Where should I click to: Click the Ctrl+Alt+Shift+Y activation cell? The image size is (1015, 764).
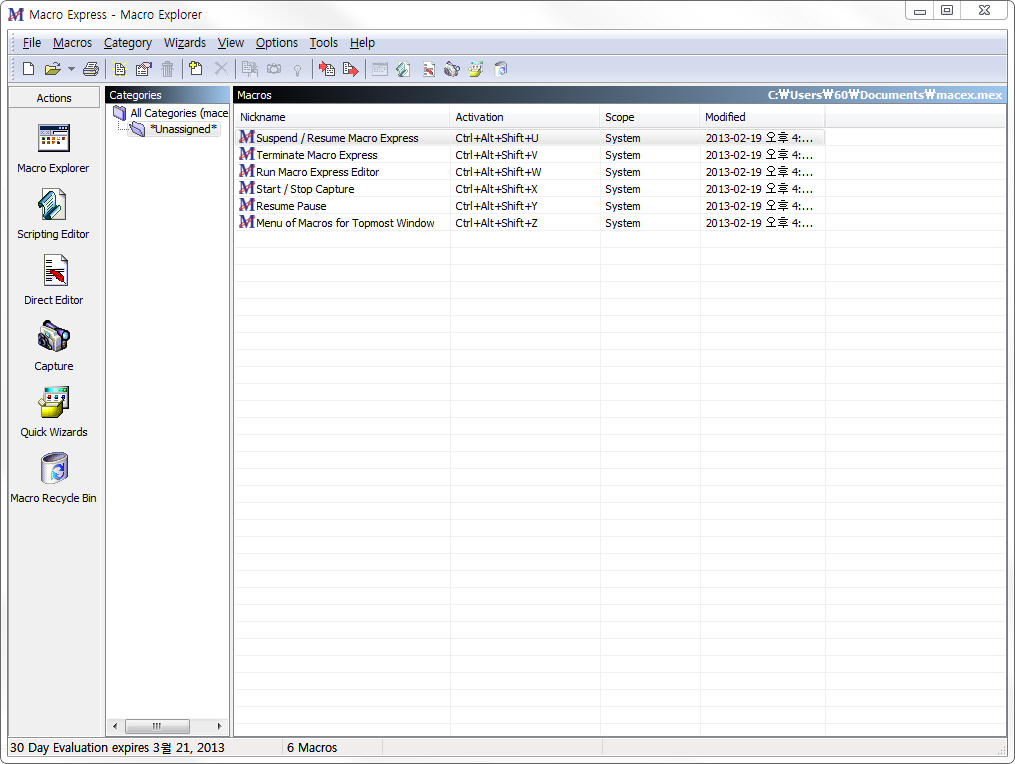[496, 205]
